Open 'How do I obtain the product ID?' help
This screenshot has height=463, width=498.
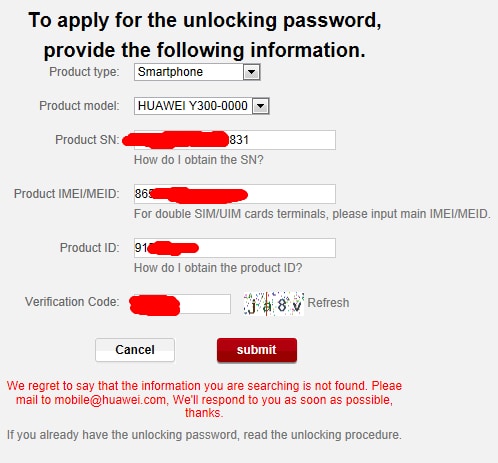(x=218, y=268)
